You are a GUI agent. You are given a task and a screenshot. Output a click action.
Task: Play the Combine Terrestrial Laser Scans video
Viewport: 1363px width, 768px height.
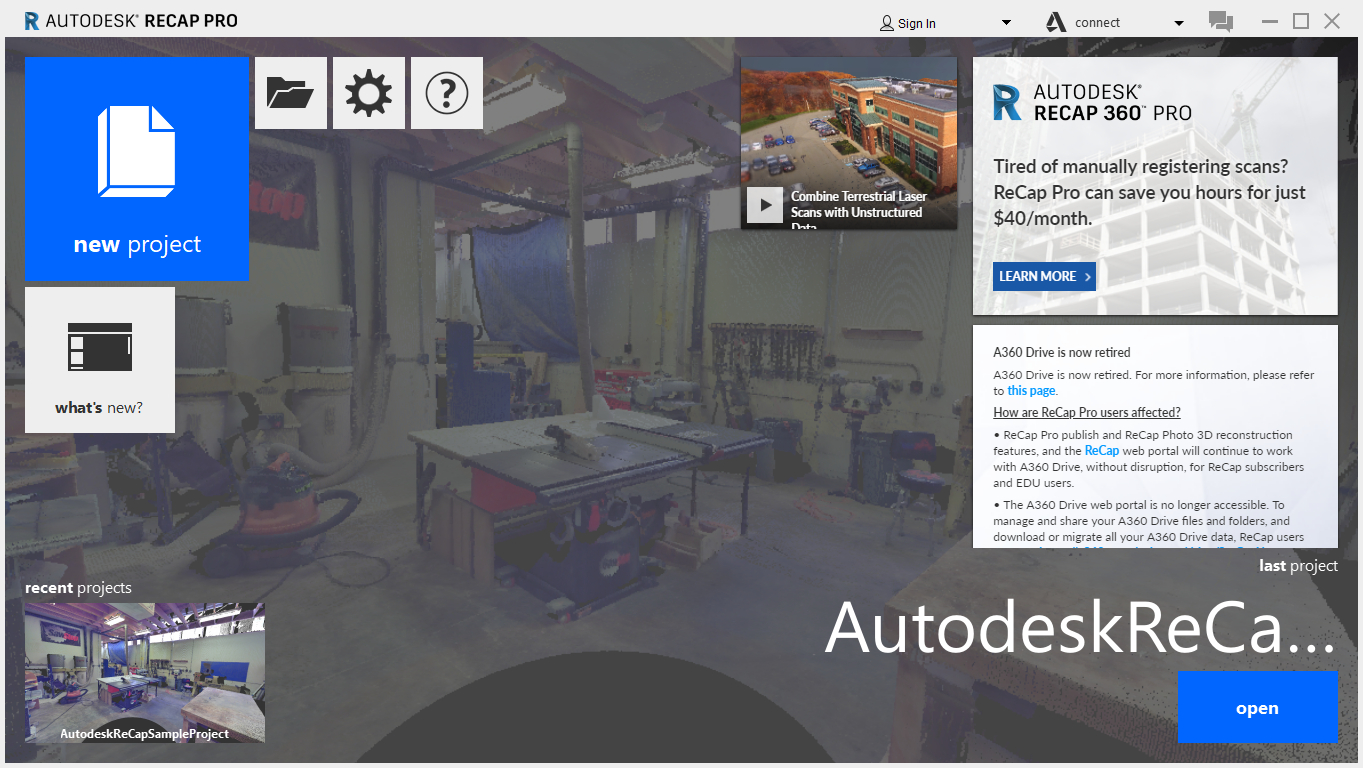[765, 205]
